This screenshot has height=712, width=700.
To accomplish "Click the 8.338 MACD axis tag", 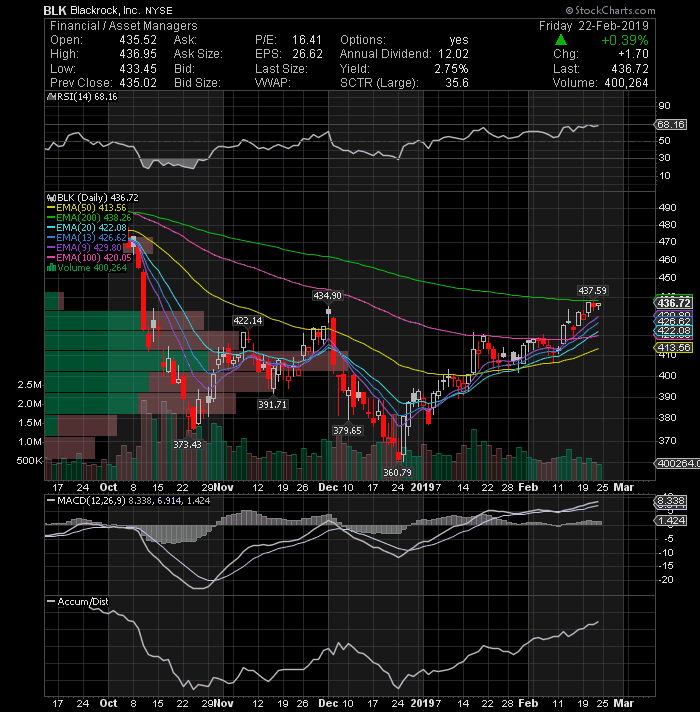I will (x=670, y=501).
